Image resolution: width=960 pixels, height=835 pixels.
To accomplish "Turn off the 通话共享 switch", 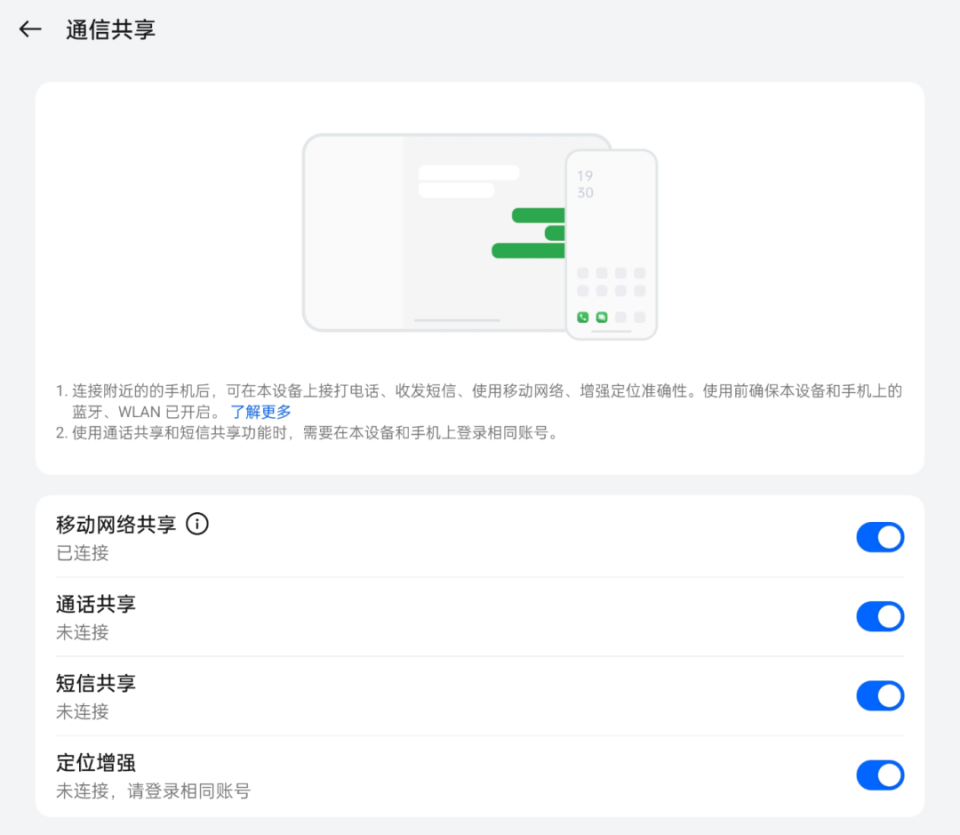I will 880,616.
